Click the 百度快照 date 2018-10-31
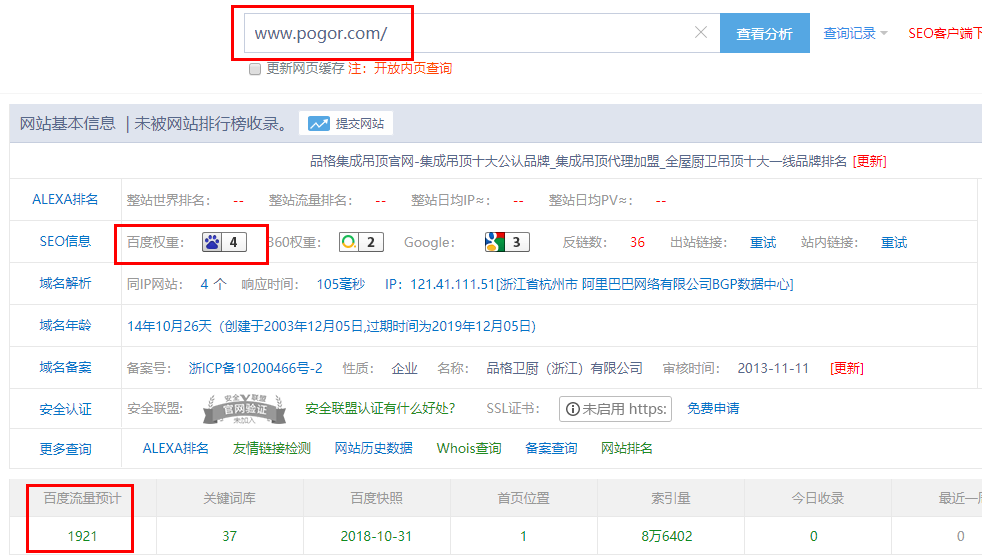Image resolution: width=982 pixels, height=558 pixels. [376, 536]
